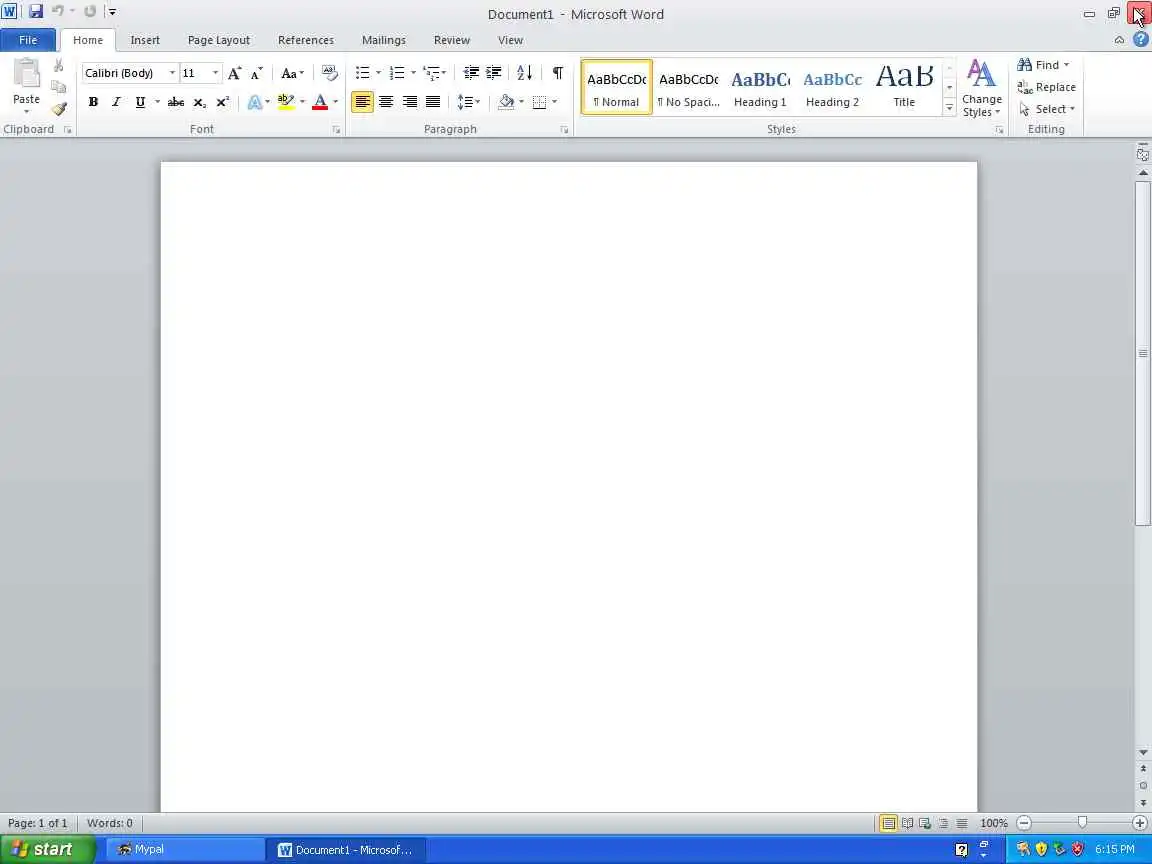The image size is (1152, 864).
Task: Click the Cut scissors icon
Action: pos(59,65)
